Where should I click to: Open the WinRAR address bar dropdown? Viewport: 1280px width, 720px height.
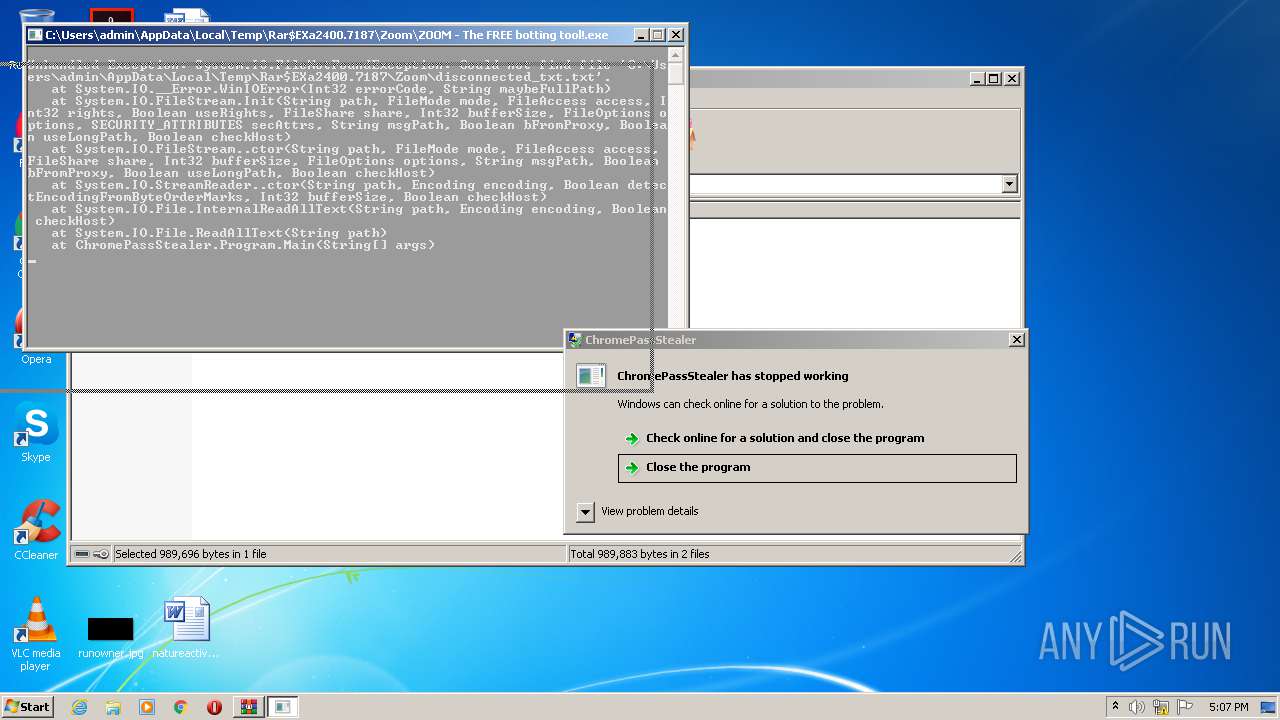[x=1009, y=184]
